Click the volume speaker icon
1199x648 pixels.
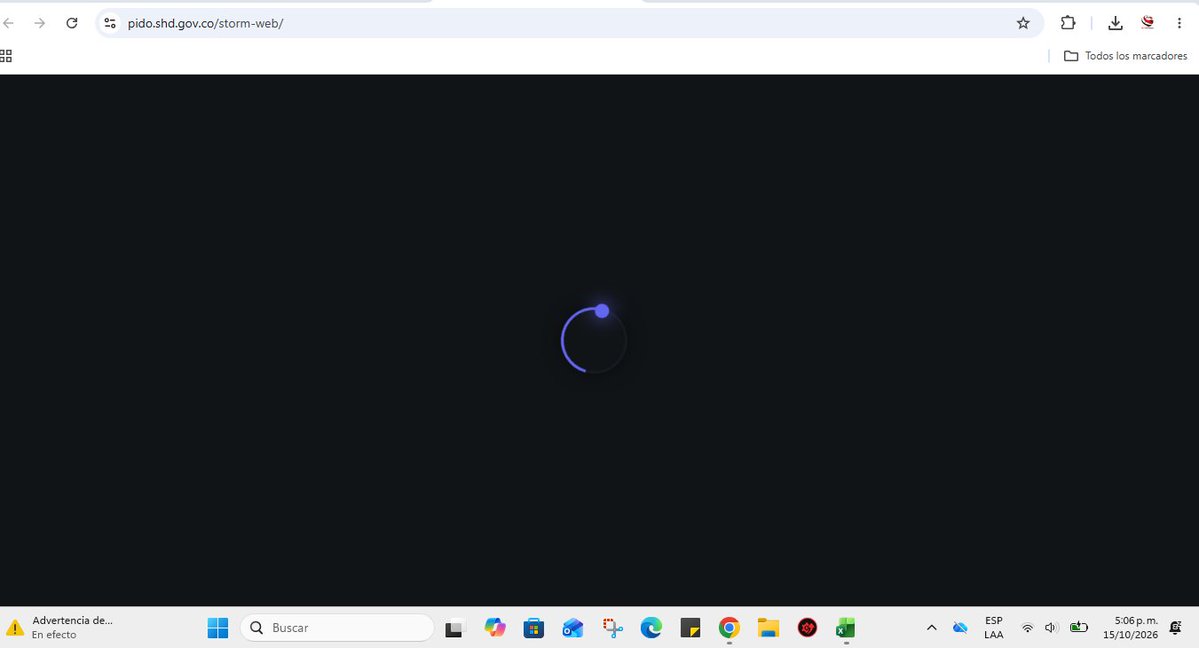pos(1051,628)
